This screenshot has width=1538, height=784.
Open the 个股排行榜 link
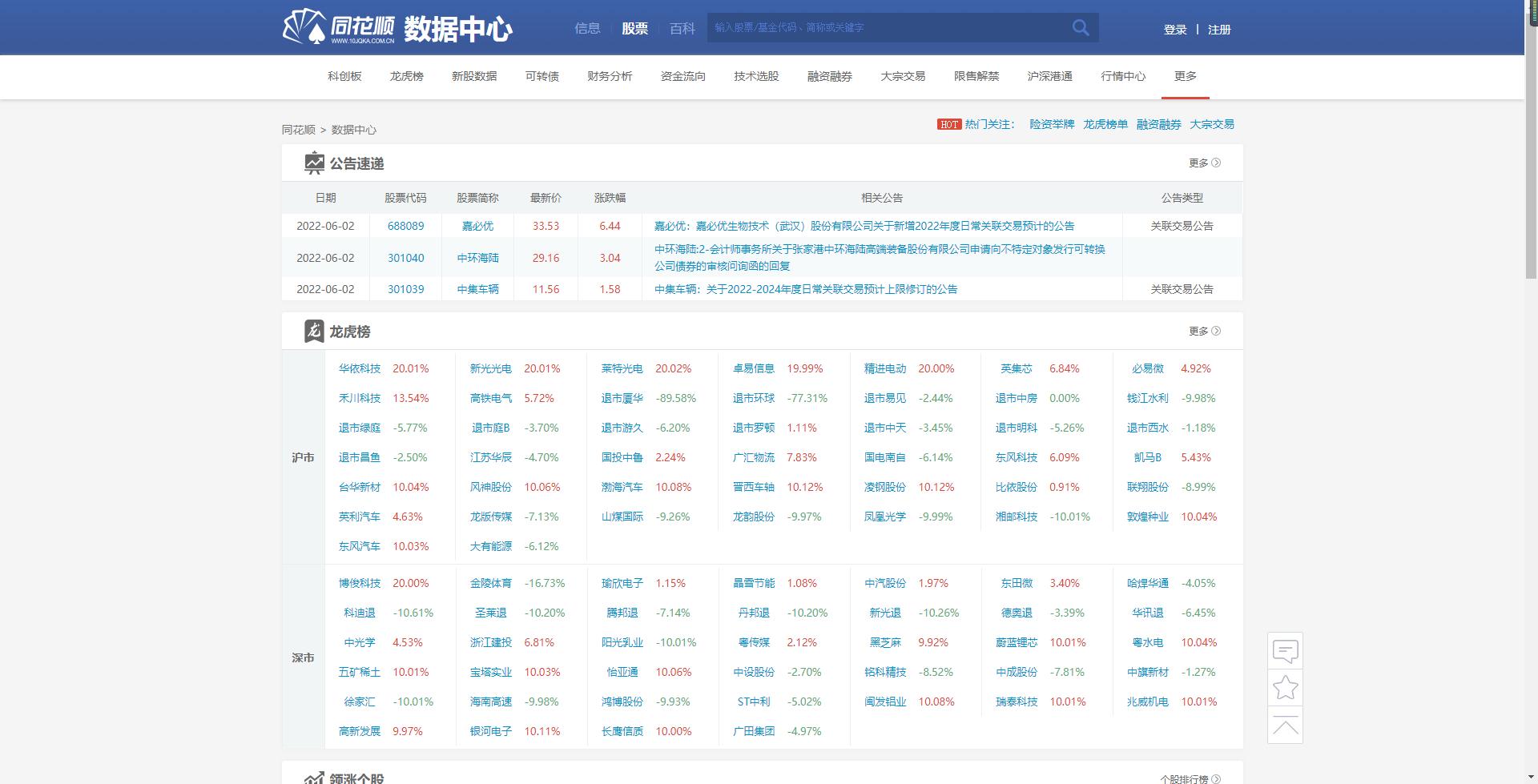pos(1190,778)
